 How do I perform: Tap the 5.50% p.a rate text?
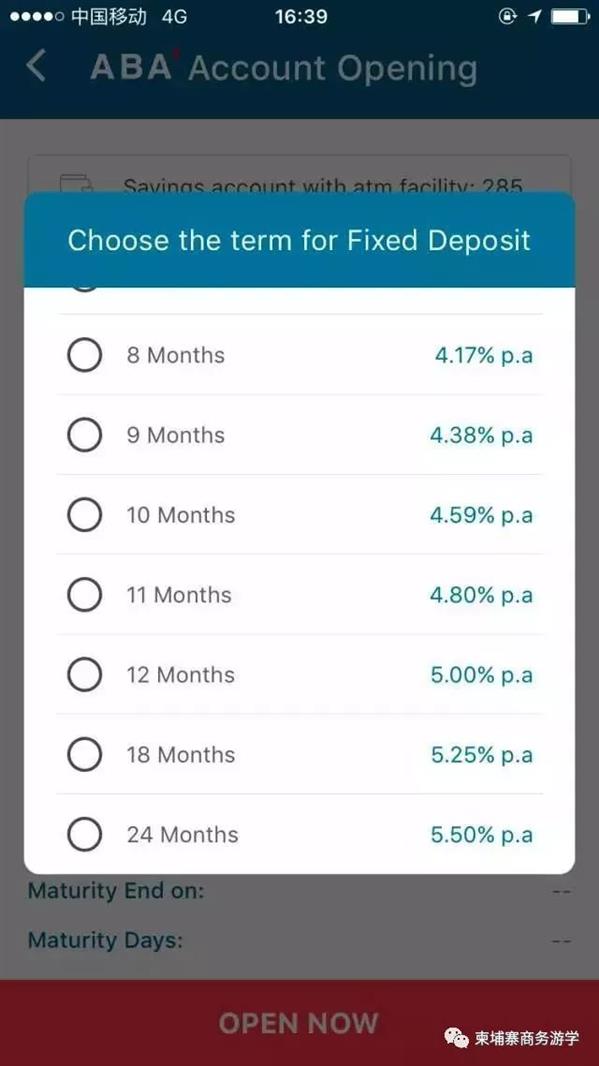pos(481,835)
